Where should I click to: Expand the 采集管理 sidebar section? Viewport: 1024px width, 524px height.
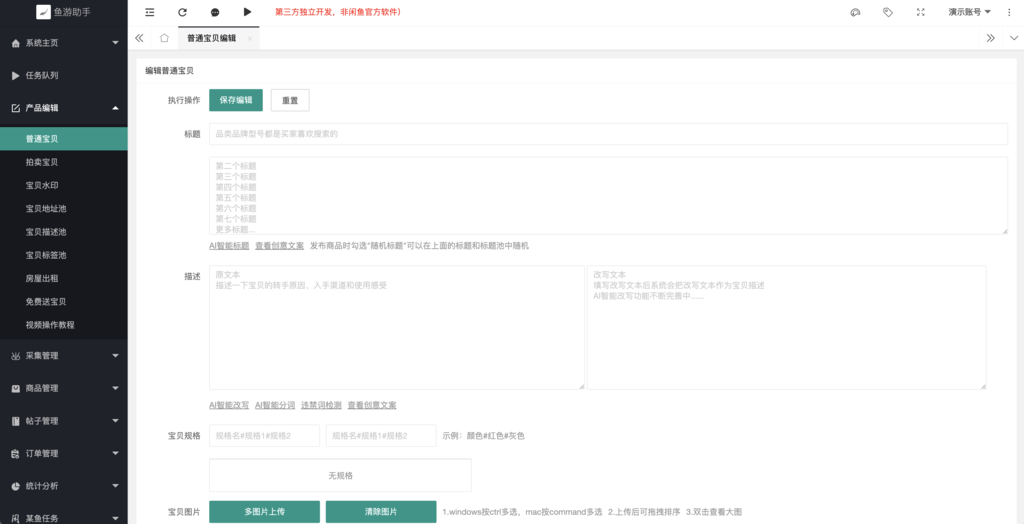[x=64, y=355]
